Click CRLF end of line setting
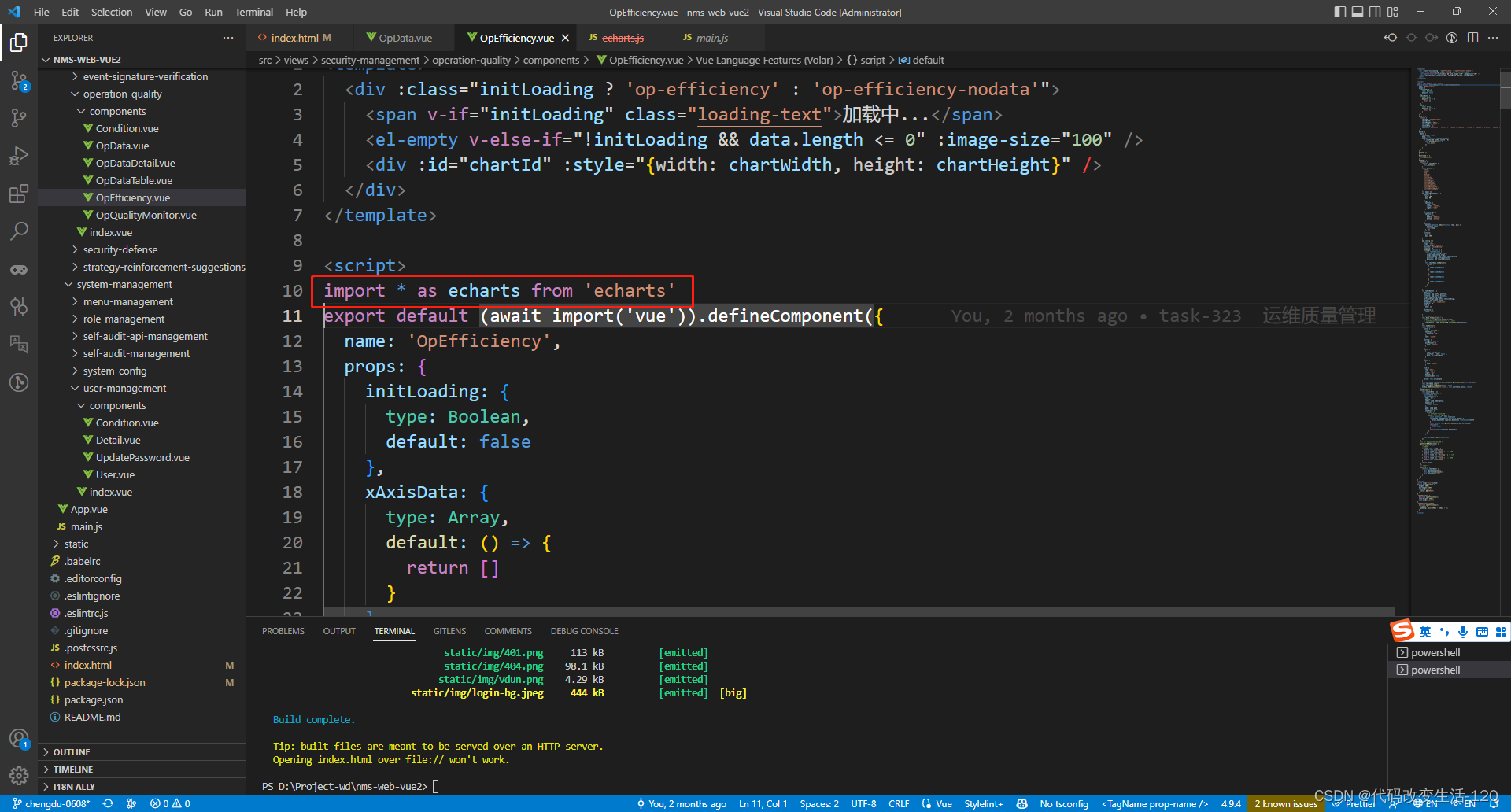The width and height of the screenshot is (1511, 812). click(899, 803)
